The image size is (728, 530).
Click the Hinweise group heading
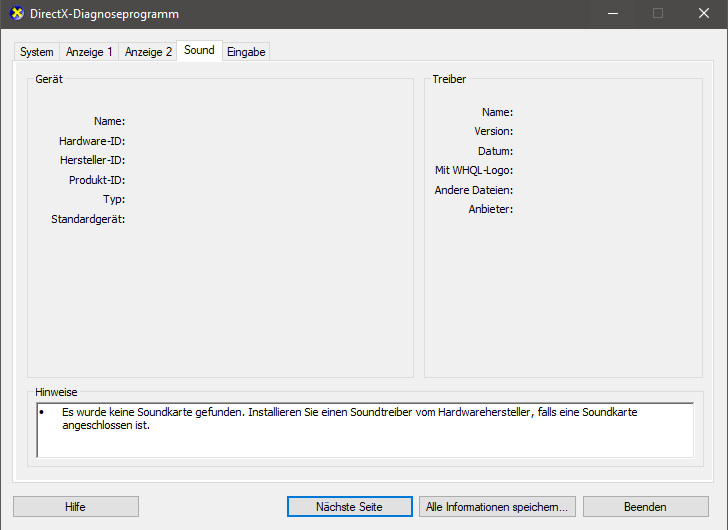pyautogui.click(x=56, y=393)
